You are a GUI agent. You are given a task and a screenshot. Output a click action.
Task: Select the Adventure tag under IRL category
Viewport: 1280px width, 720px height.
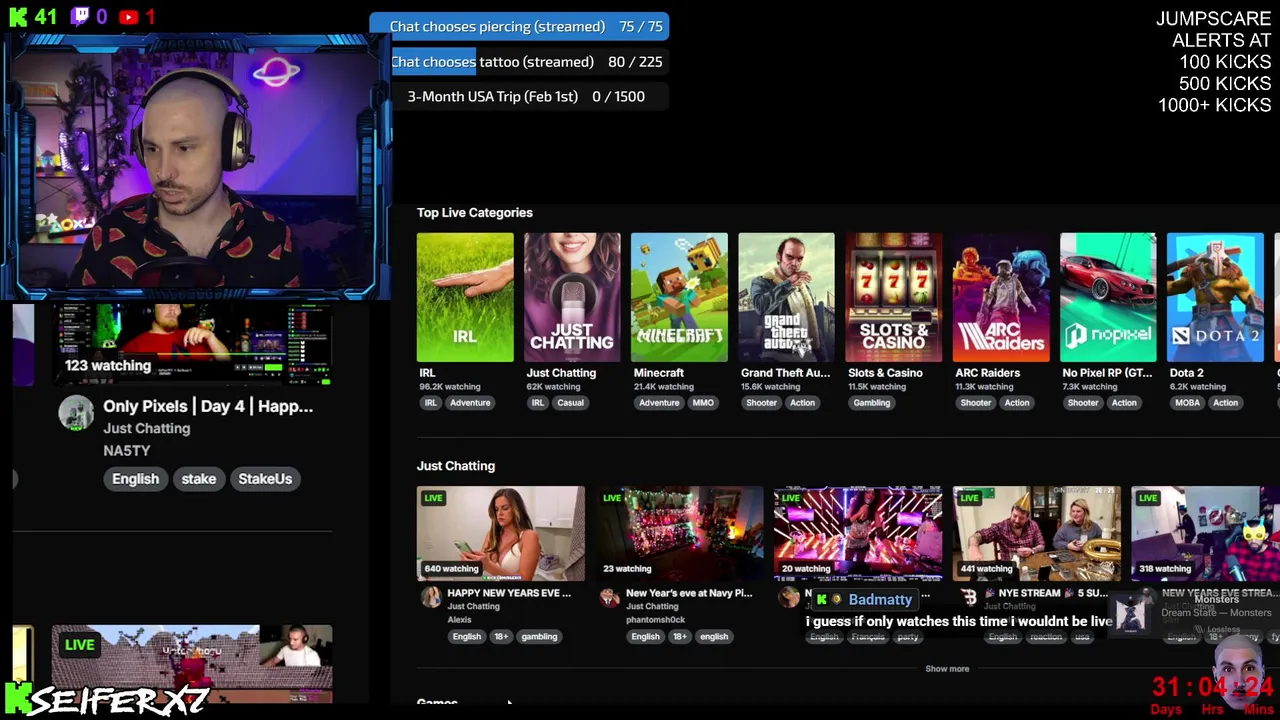point(470,403)
